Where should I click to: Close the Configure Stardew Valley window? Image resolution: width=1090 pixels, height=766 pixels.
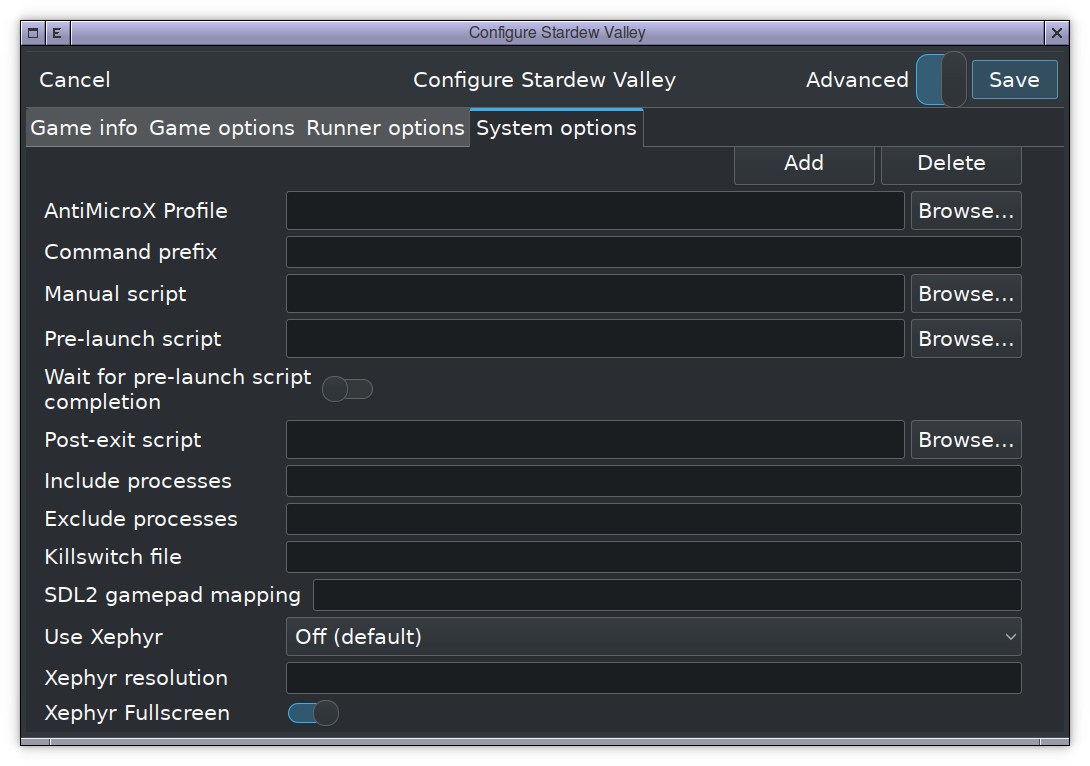point(1057,33)
